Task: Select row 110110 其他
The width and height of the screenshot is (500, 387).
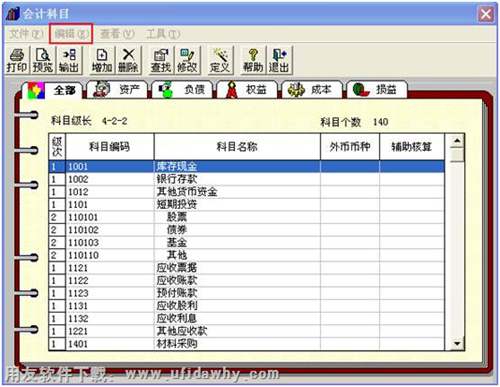Action: (247, 255)
